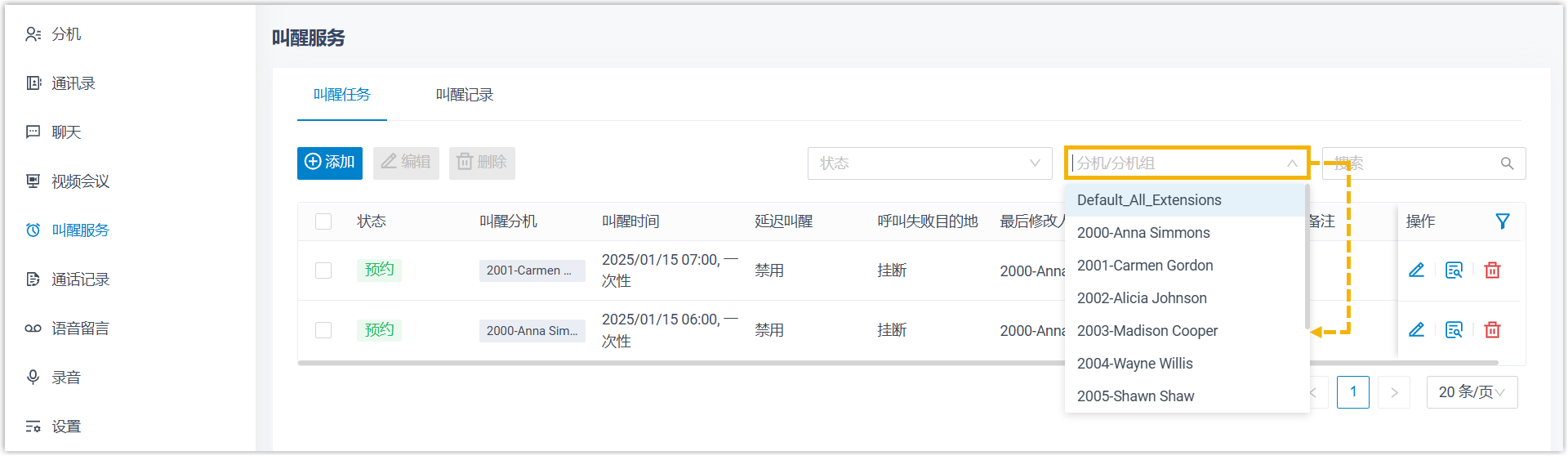Image resolution: width=1568 pixels, height=456 pixels.
Task: Select the checkbox for 2000-Anna Sim row
Action: [x=323, y=330]
